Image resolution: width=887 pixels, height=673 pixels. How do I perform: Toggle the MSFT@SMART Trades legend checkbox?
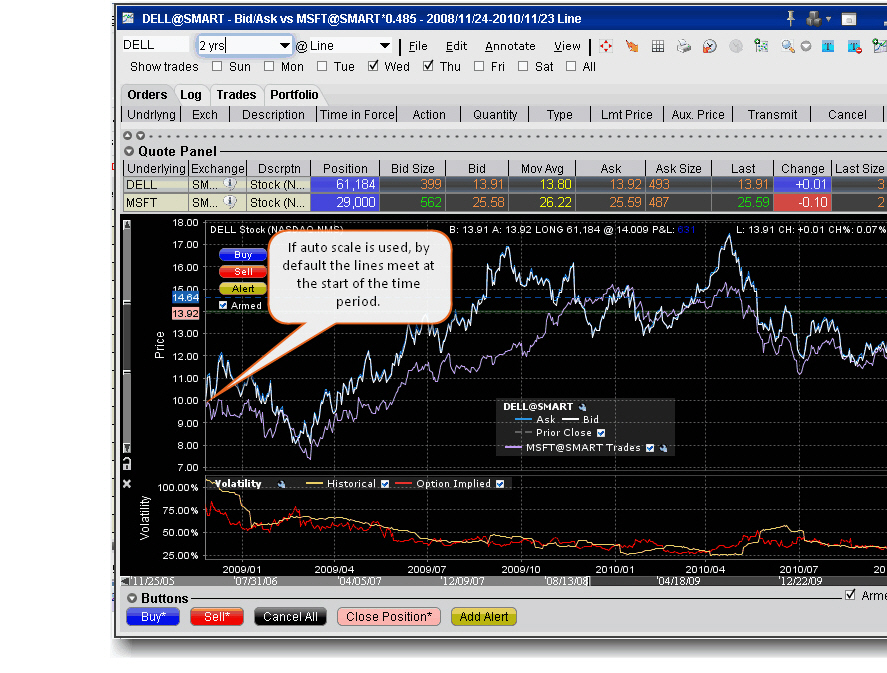click(x=650, y=448)
